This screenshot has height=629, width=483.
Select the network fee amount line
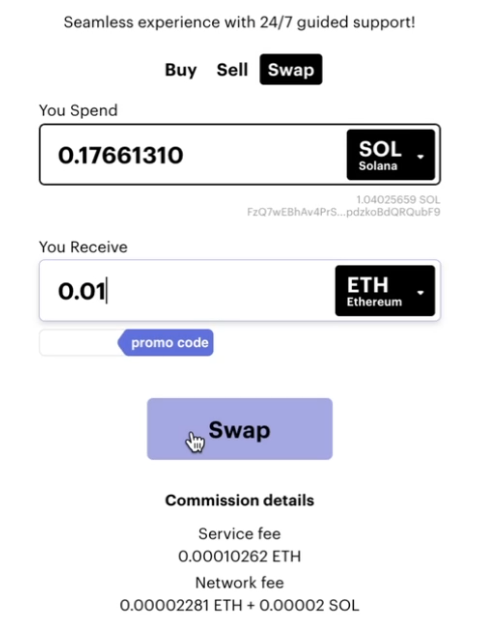click(240, 605)
